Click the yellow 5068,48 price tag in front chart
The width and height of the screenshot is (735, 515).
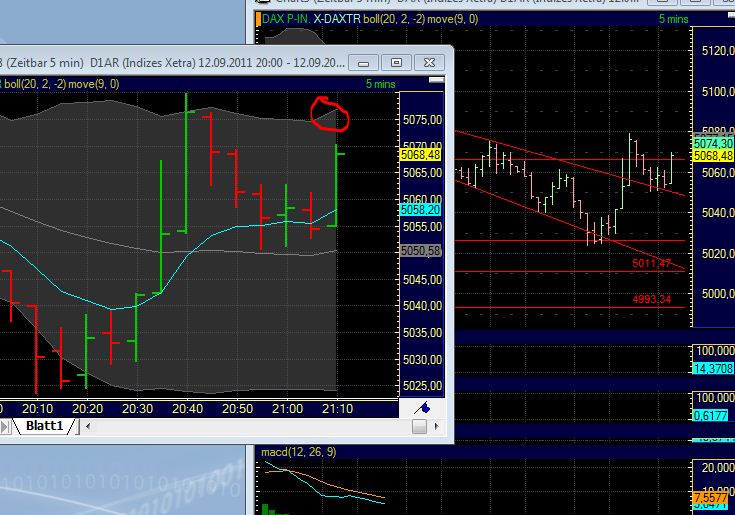point(420,155)
